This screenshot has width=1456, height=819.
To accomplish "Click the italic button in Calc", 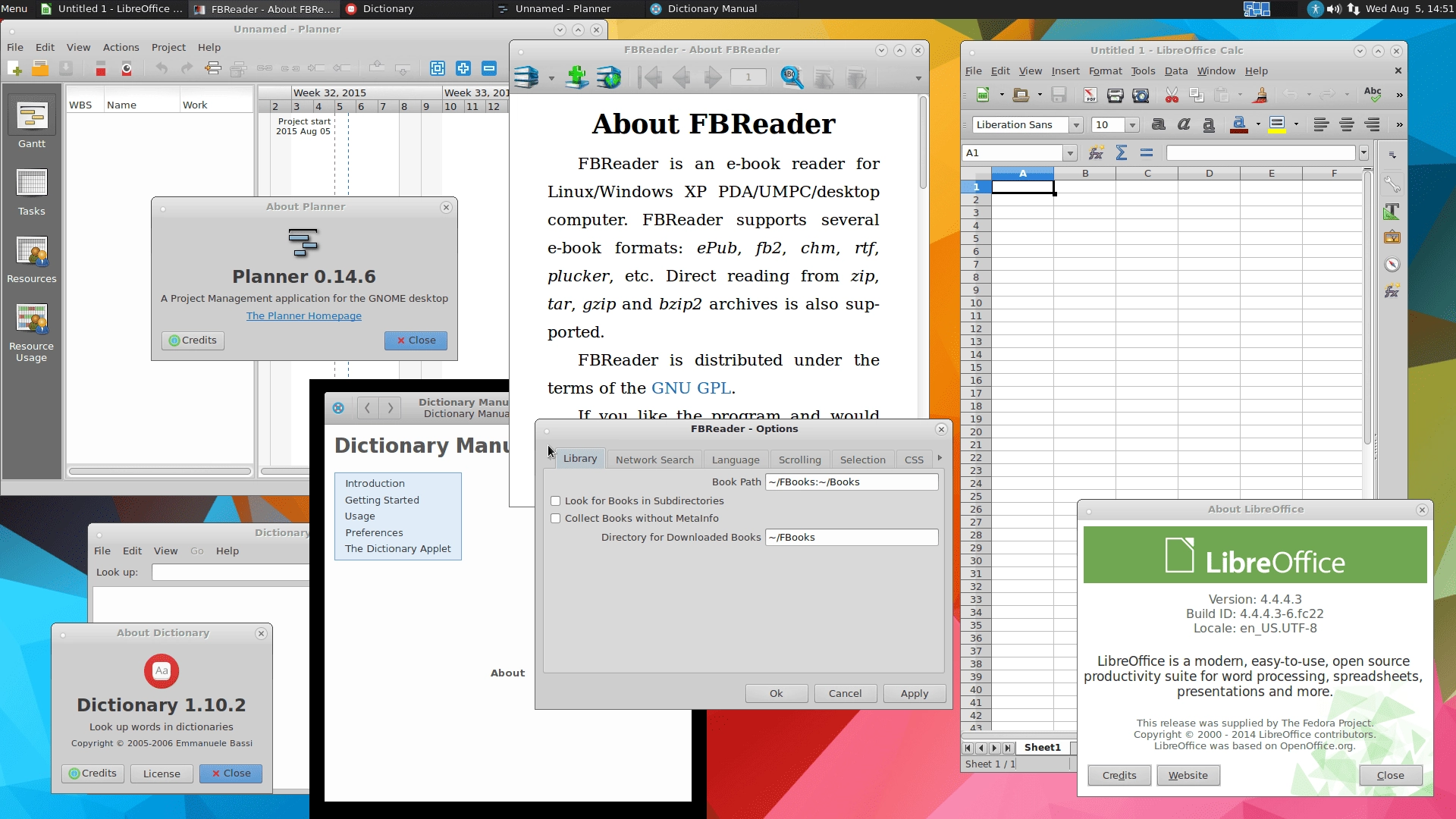I will click(1184, 125).
